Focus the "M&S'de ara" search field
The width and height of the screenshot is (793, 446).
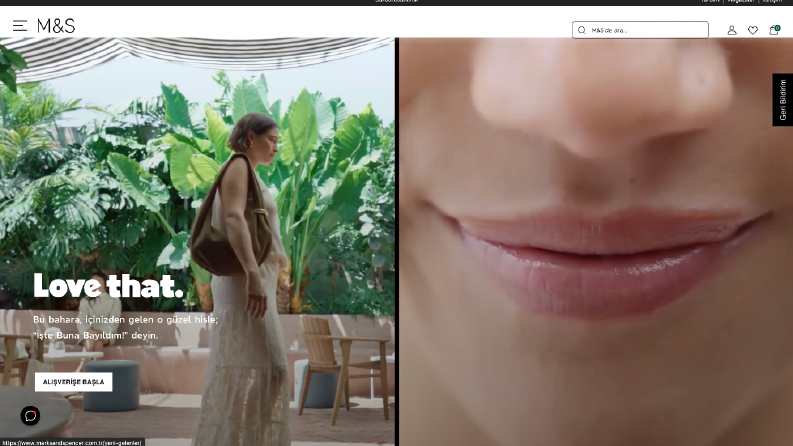click(640, 30)
